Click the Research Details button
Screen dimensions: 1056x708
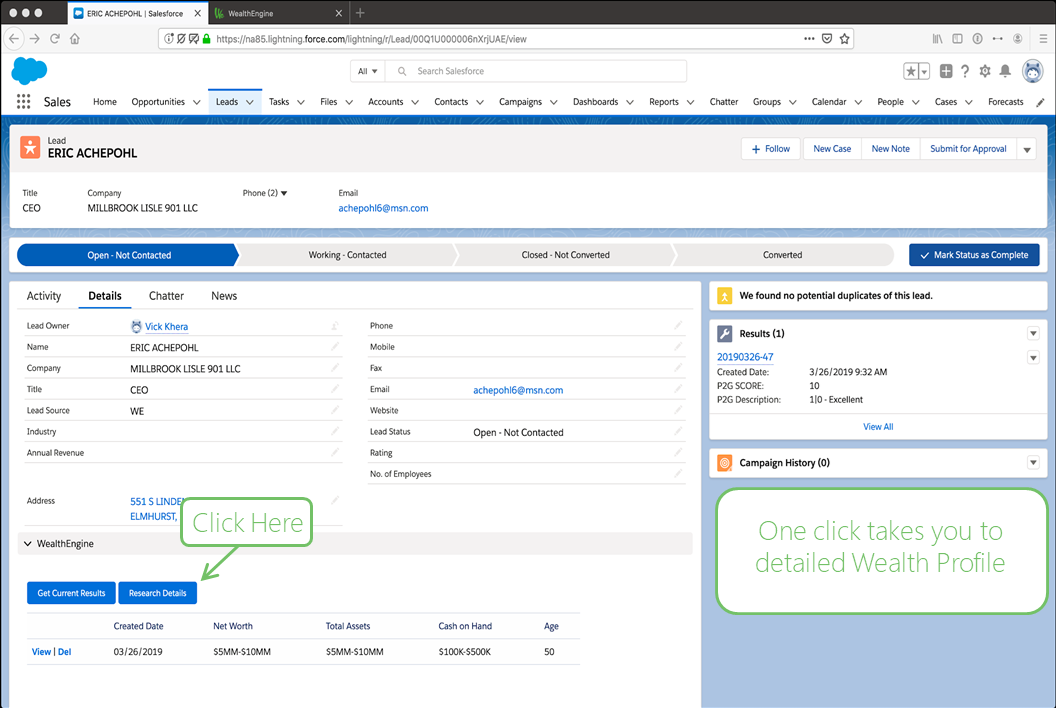[157, 592]
